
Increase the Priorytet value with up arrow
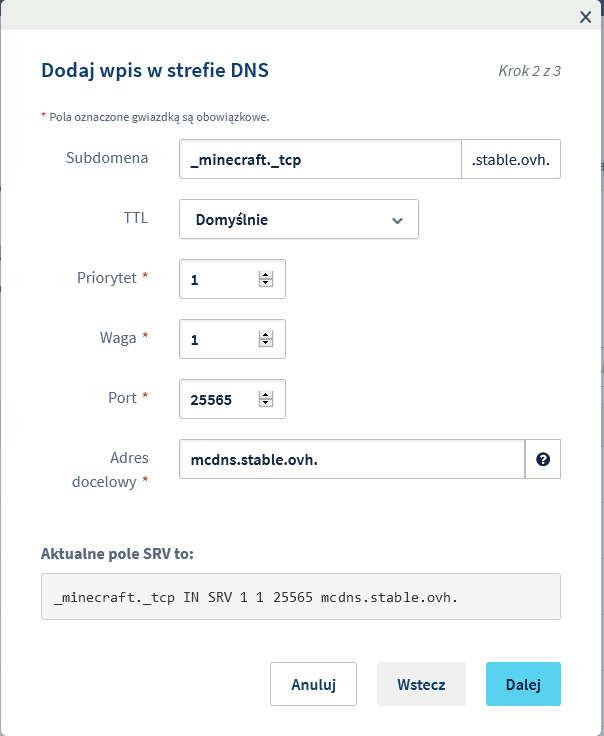[x=266, y=275]
